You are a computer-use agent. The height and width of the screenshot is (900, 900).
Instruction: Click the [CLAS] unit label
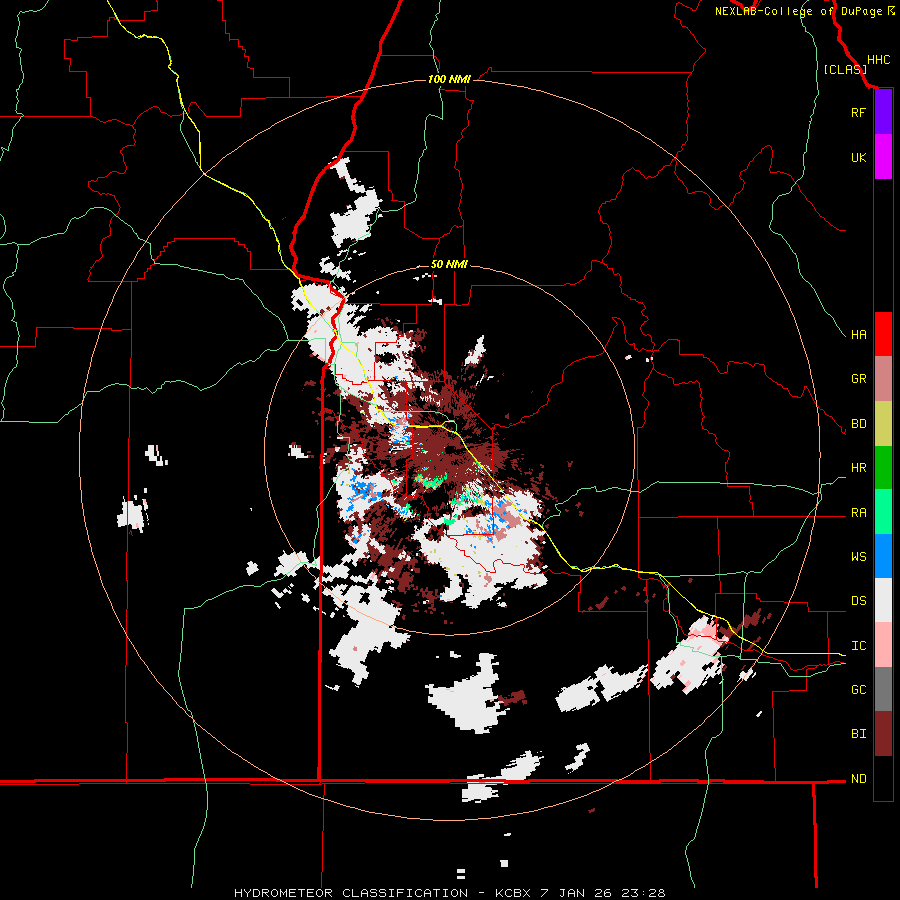[845, 69]
